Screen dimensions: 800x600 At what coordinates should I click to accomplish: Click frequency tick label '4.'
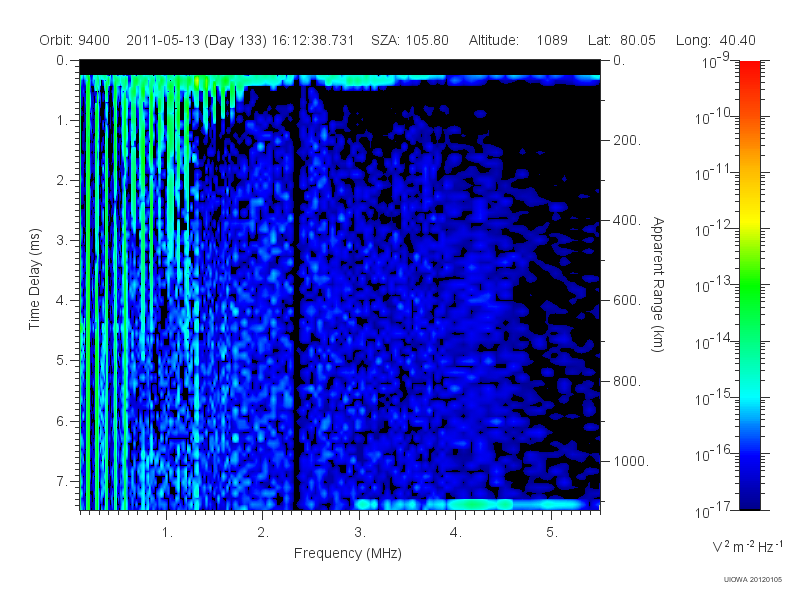[x=456, y=533]
